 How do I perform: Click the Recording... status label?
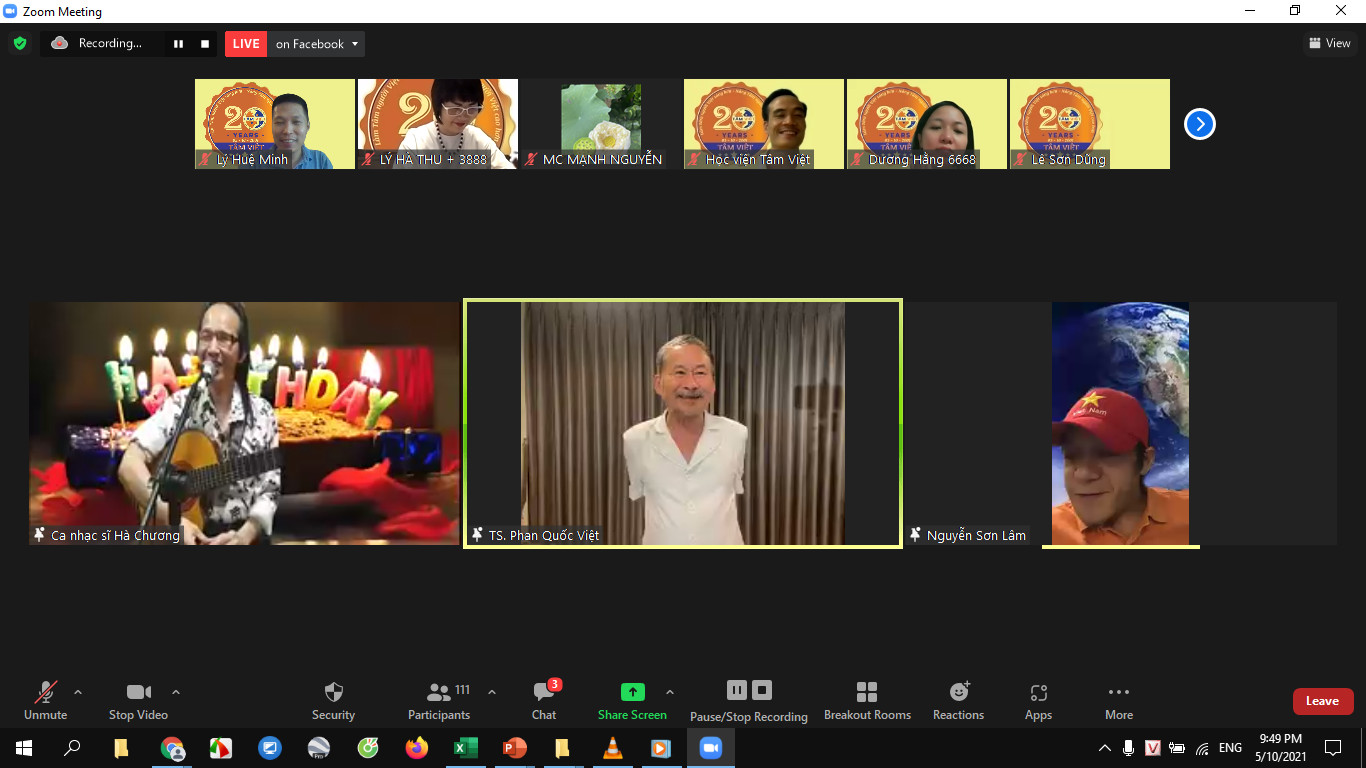[110, 43]
